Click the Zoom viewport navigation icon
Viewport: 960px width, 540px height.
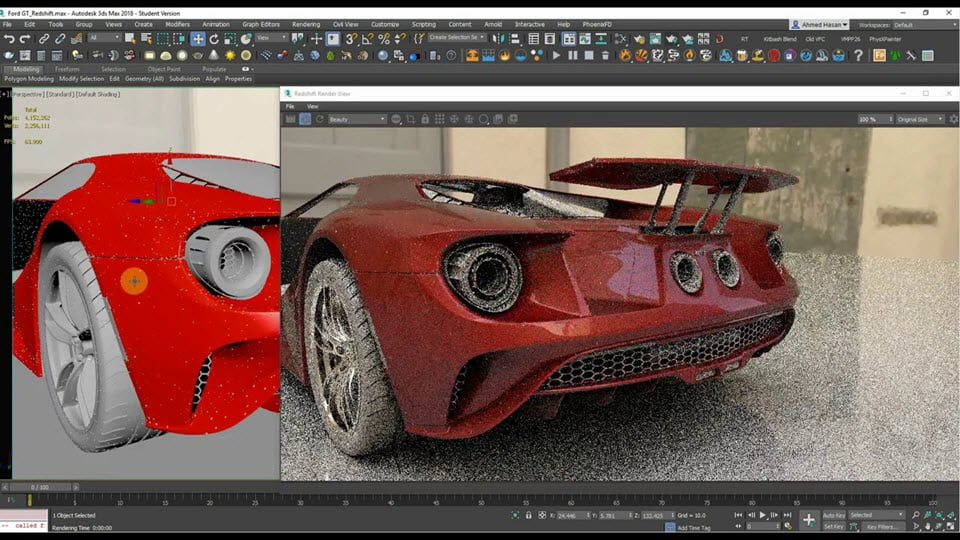[916, 516]
